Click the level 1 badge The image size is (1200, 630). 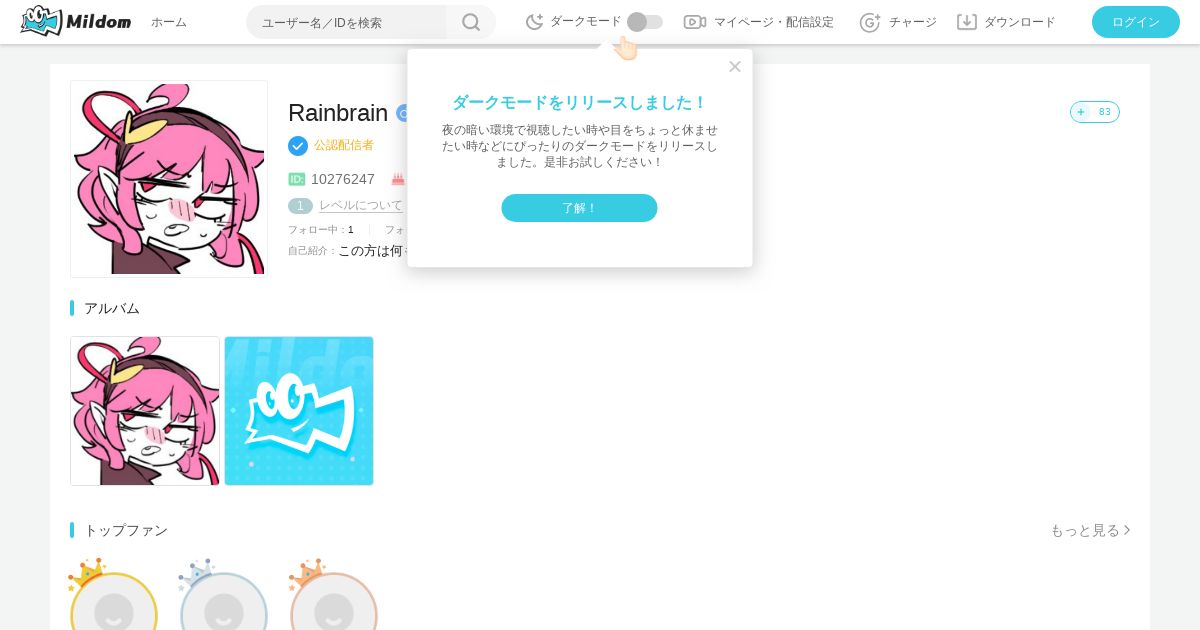300,206
